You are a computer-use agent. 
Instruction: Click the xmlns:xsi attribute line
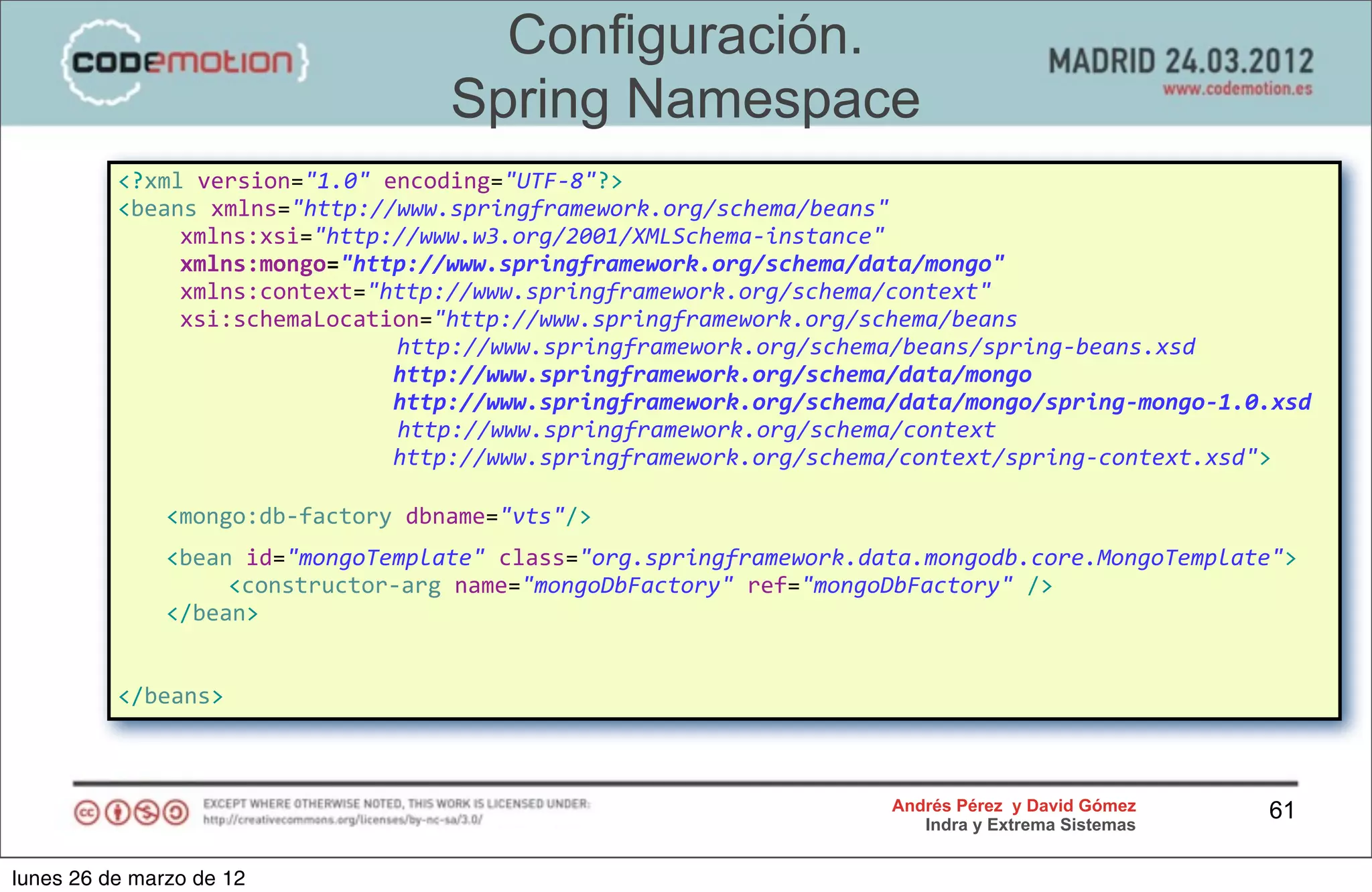(532, 236)
